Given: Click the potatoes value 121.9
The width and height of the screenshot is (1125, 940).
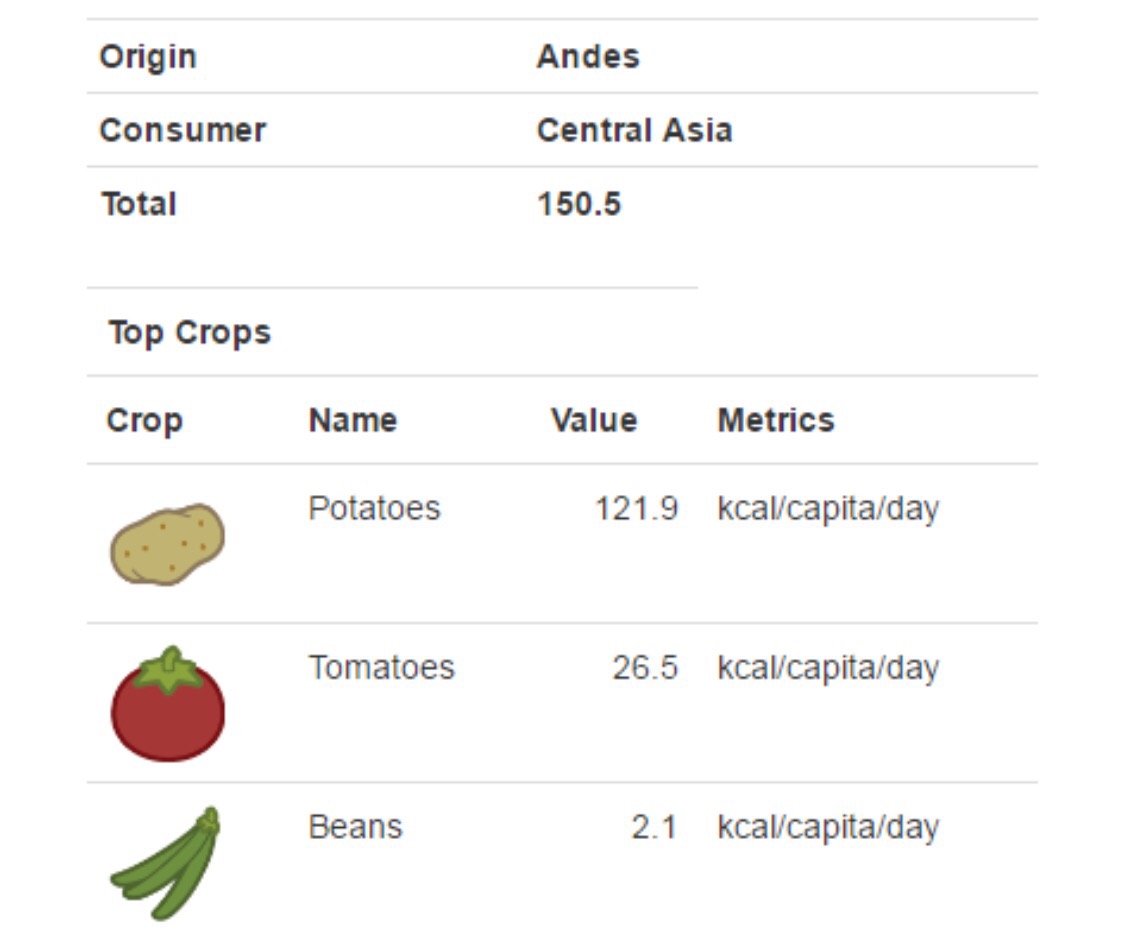Looking at the screenshot, I should 636,509.
